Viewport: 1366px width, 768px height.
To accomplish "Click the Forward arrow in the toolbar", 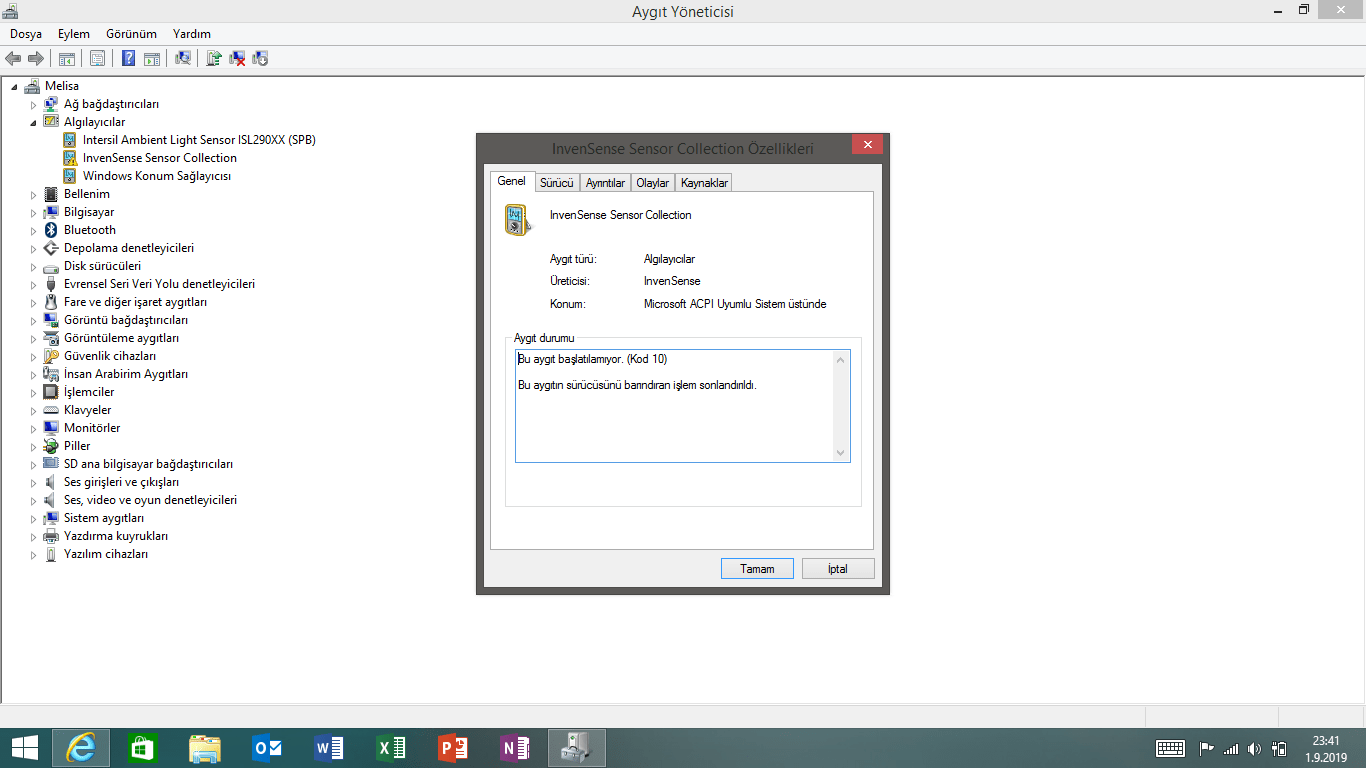I will pyautogui.click(x=36, y=59).
